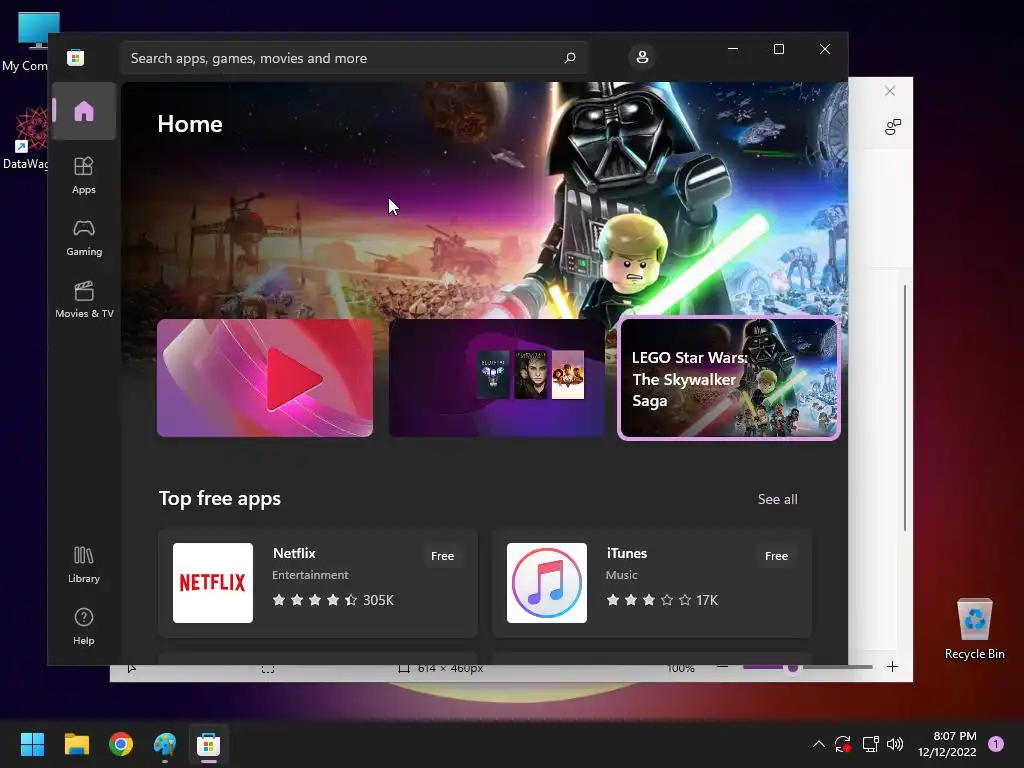Click the Entertainment category under Netflix
Screen dimensions: 1024x768
(310, 575)
